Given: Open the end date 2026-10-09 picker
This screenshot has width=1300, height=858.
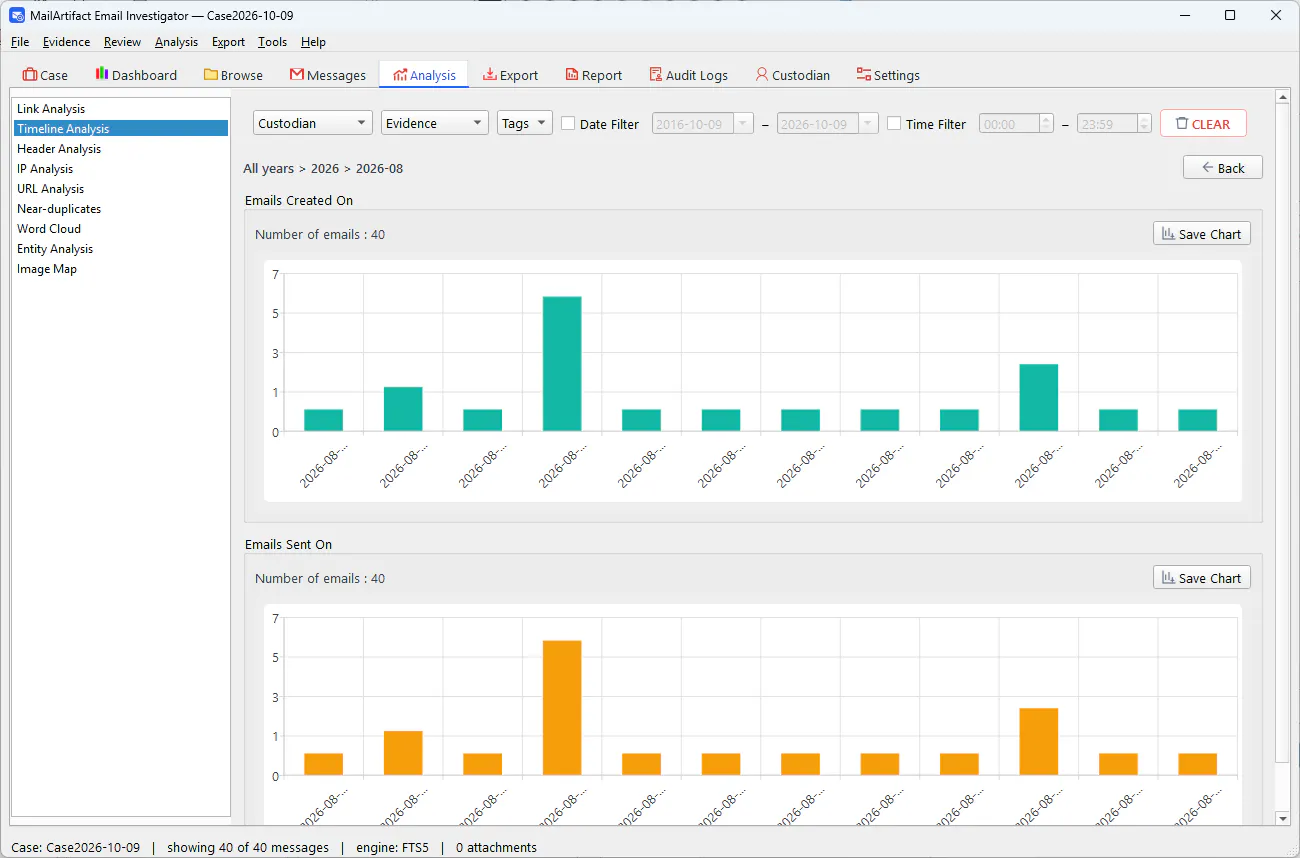Looking at the screenshot, I should click(x=828, y=124).
